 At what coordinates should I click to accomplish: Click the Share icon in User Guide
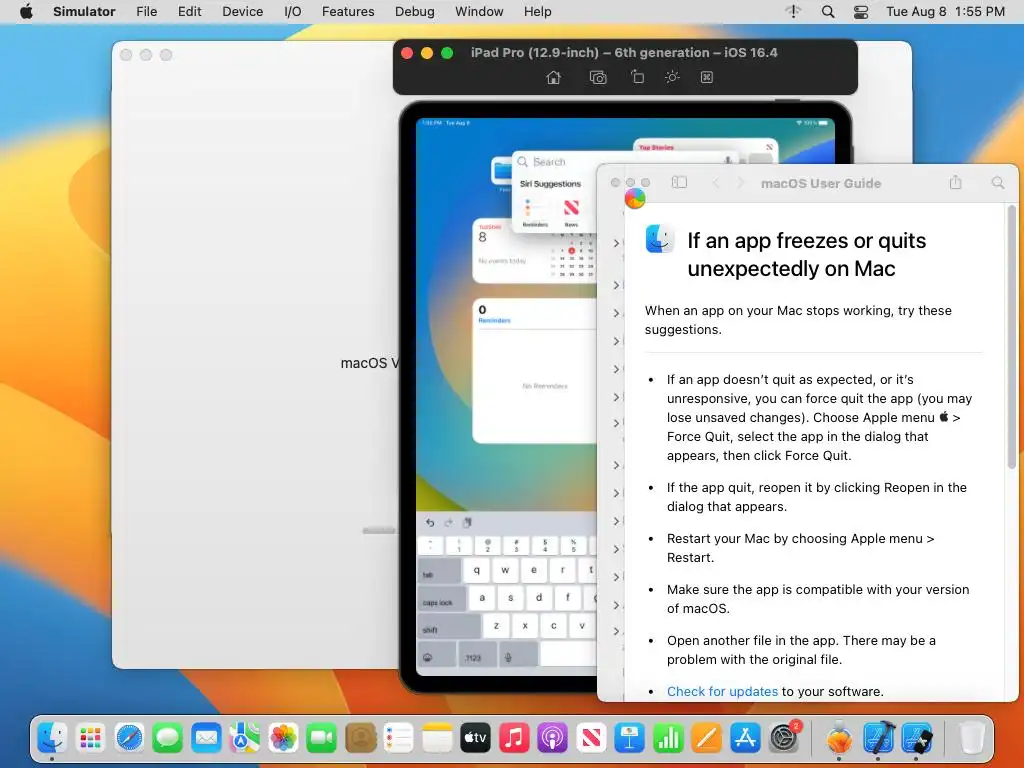pos(955,182)
